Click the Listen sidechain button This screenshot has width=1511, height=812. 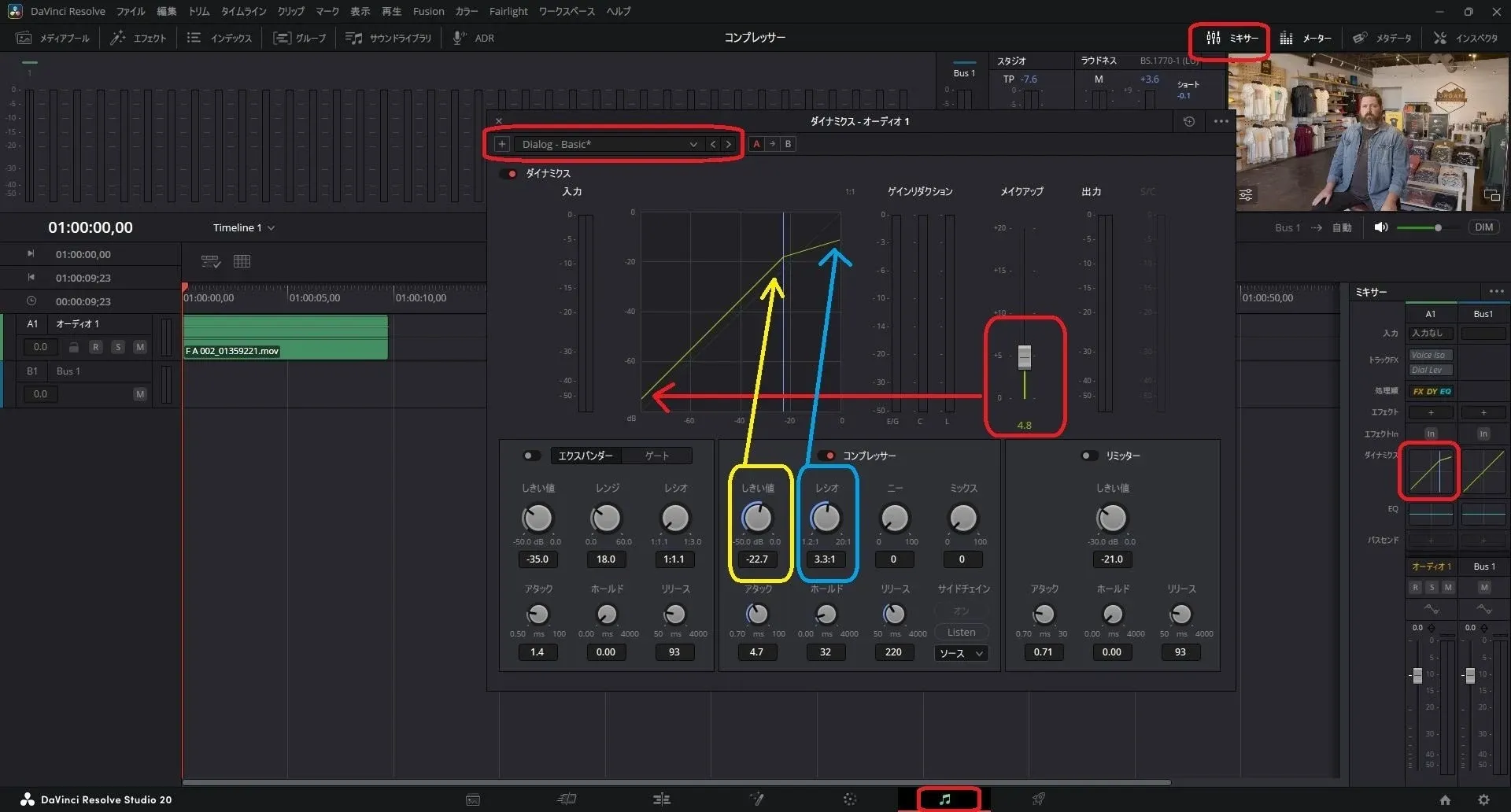pyautogui.click(x=961, y=632)
